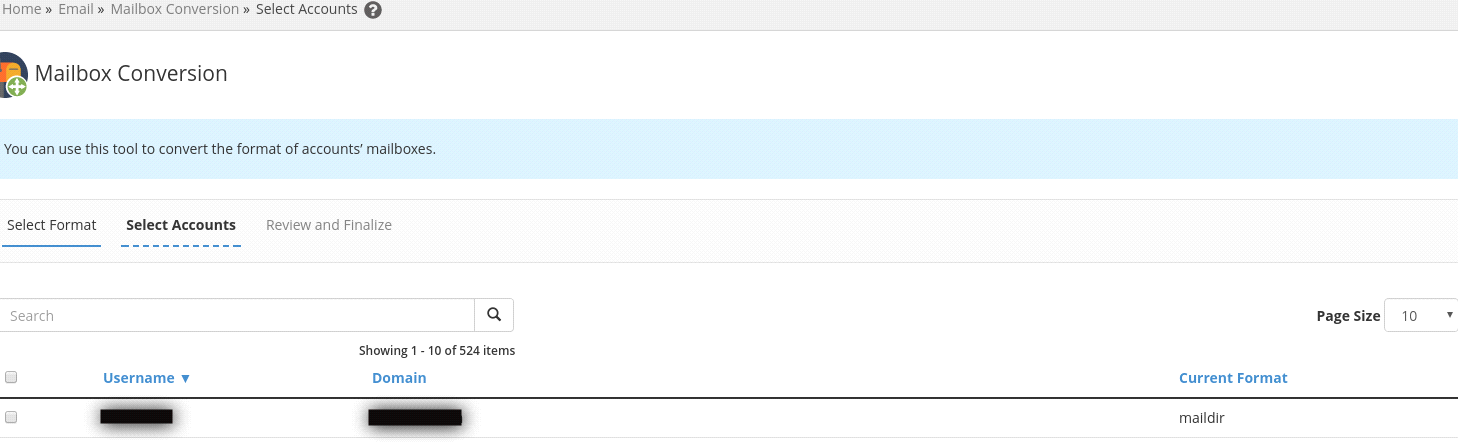The height and width of the screenshot is (442, 1458).
Task: Click the maildir format cell
Action: 1202,418
